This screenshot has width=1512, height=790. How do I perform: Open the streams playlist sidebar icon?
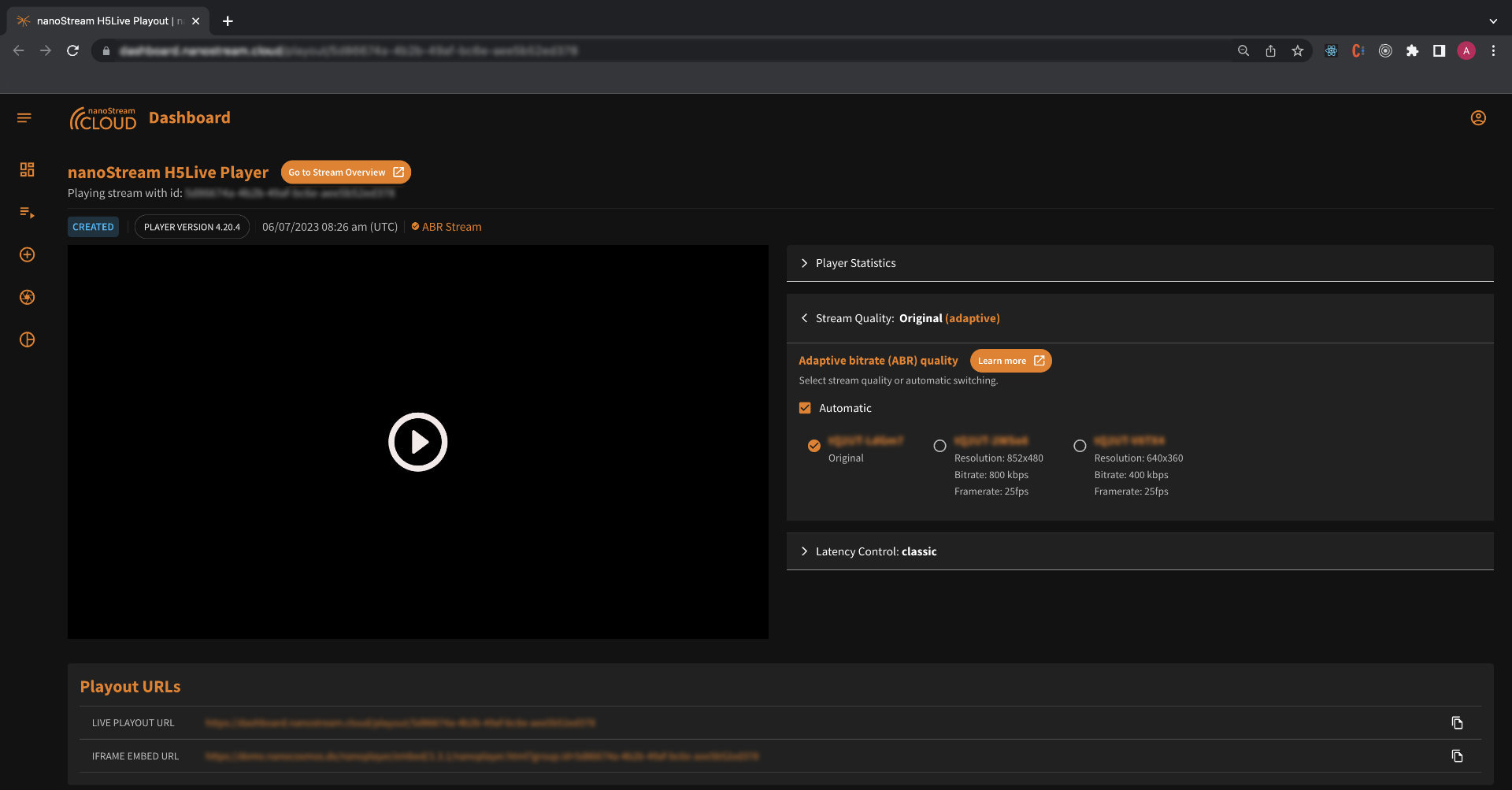click(x=28, y=213)
